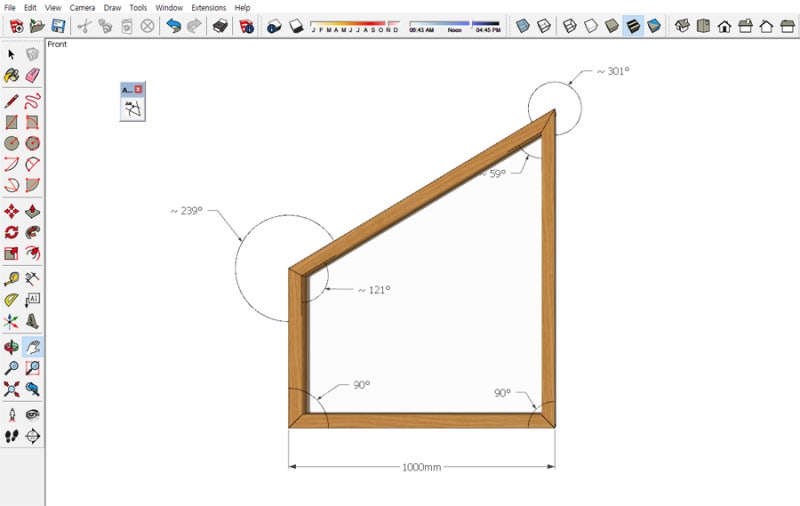Open the Edit menu

(30, 8)
